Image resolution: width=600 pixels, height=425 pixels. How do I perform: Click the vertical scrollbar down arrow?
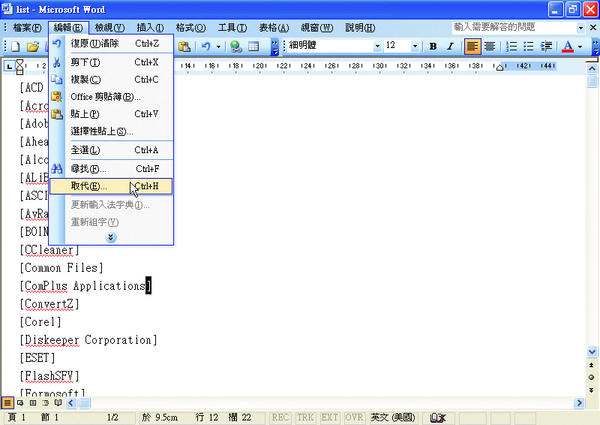click(592, 352)
